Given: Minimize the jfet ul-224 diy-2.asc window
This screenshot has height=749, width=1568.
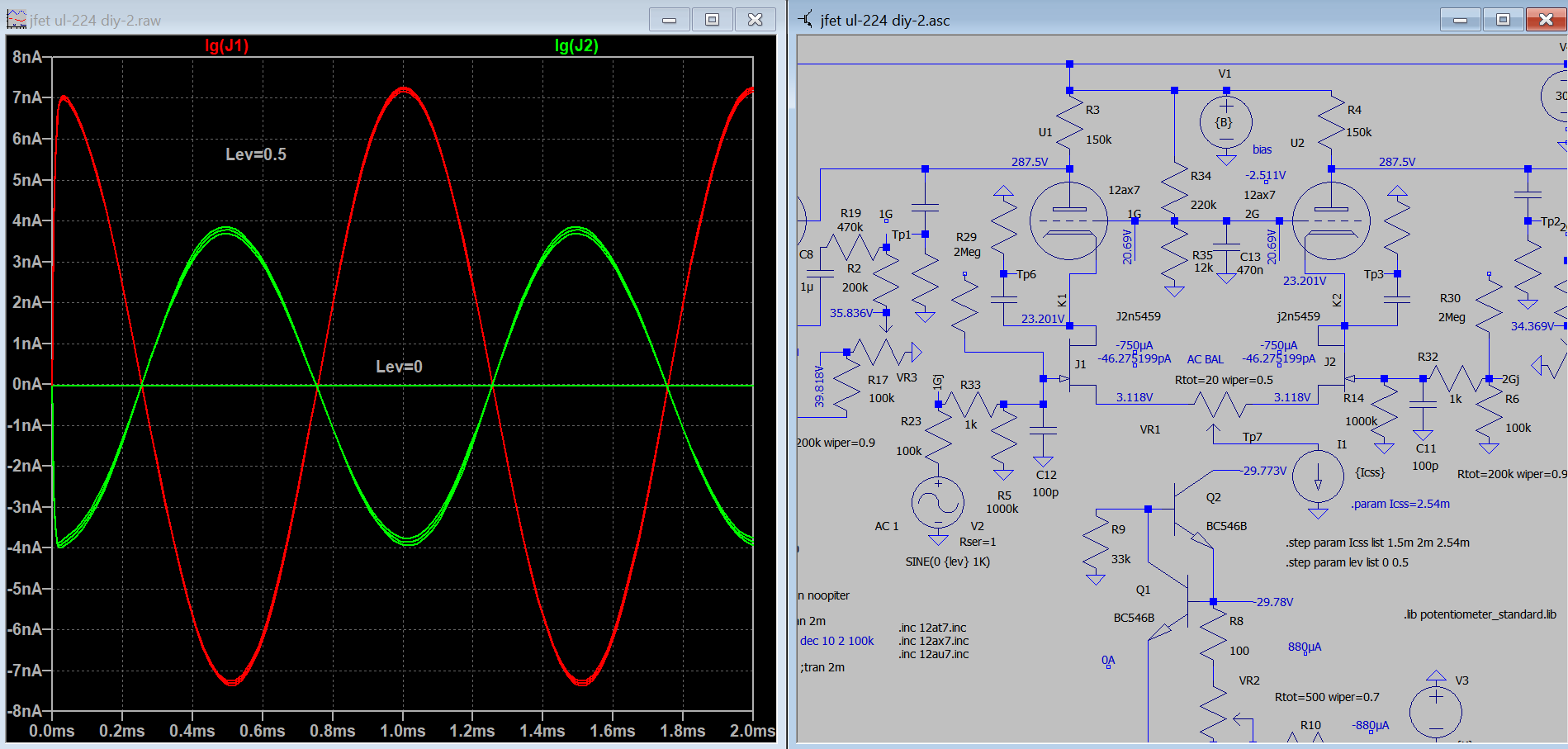Looking at the screenshot, I should coord(1461,20).
